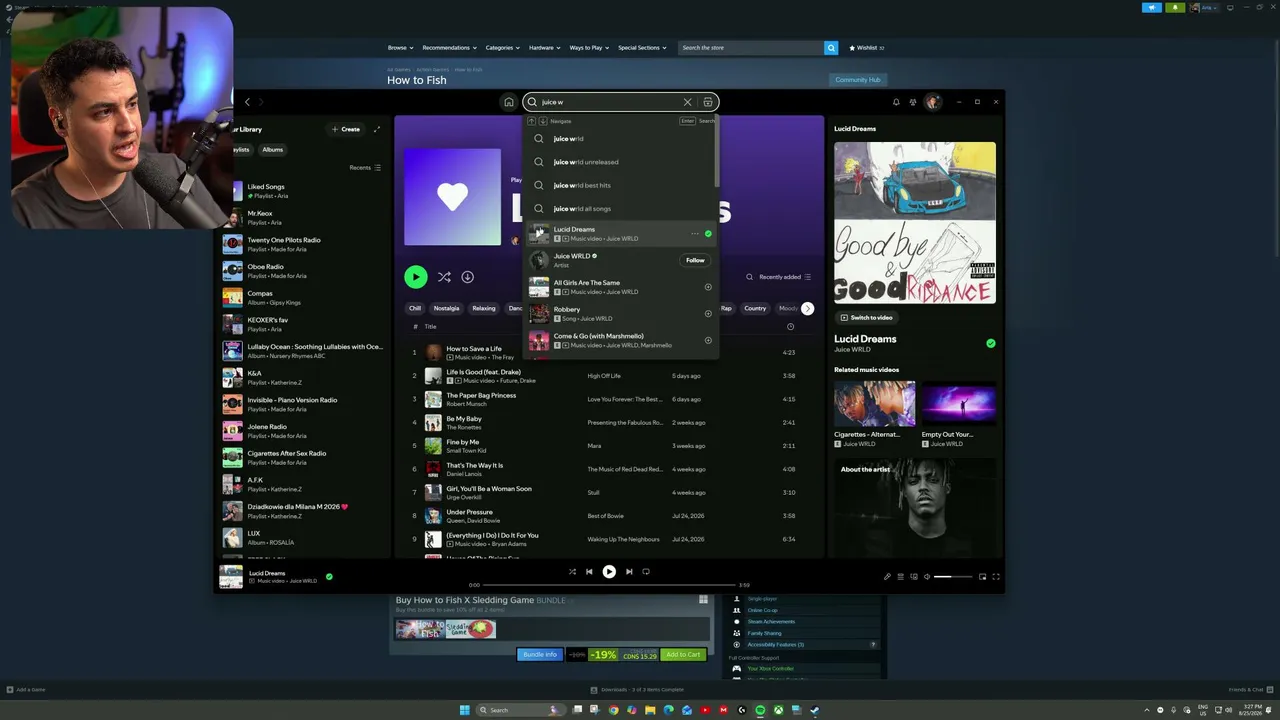Switch Spotify to fullscreen view
This screenshot has width=1280, height=720.
[996, 577]
